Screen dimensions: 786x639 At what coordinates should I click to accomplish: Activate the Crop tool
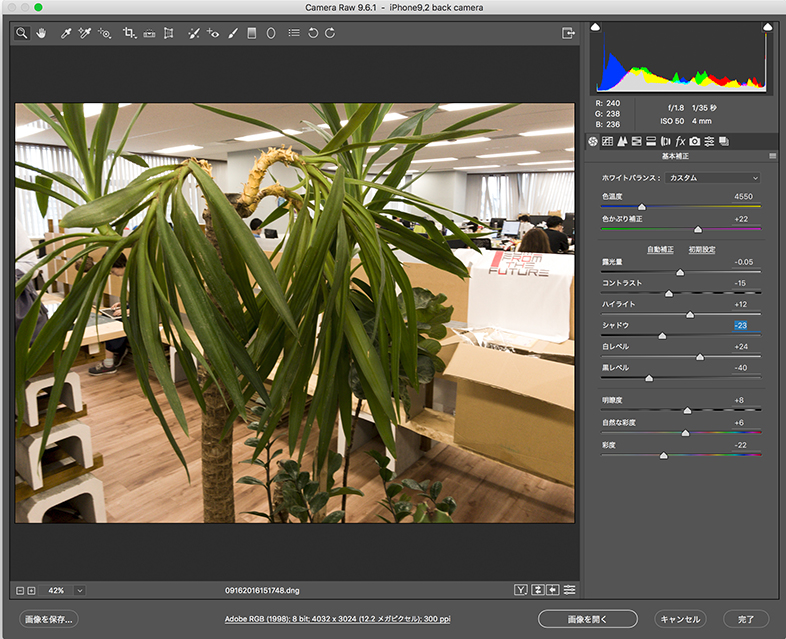coord(129,33)
